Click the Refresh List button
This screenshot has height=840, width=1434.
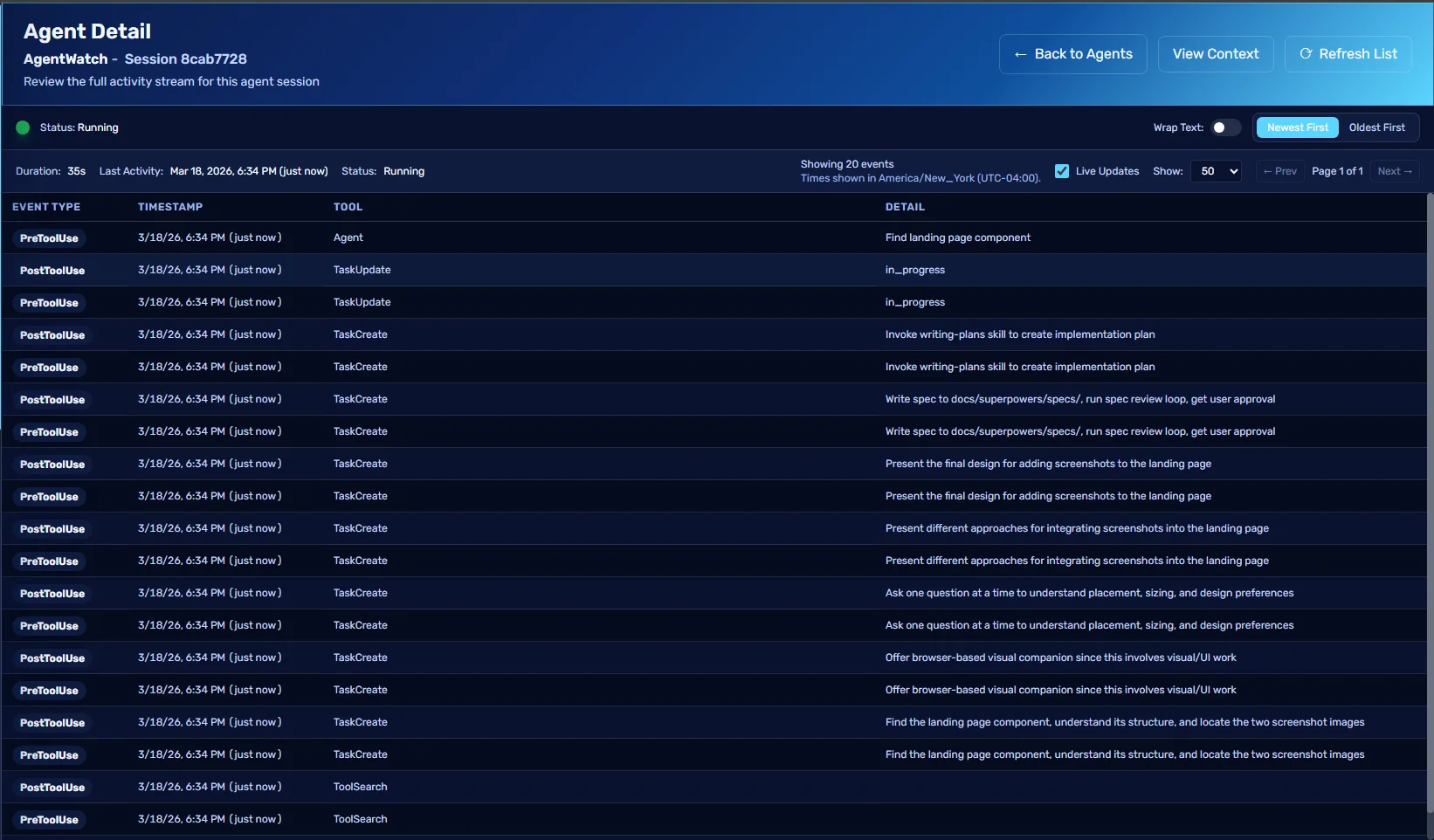1348,53
